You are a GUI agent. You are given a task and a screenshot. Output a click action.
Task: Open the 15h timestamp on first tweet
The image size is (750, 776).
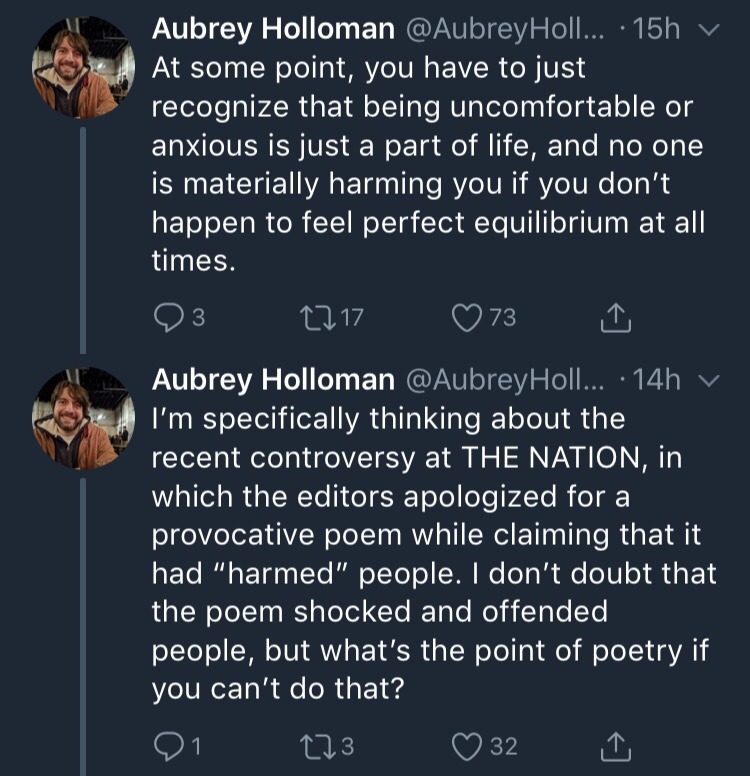click(x=657, y=30)
